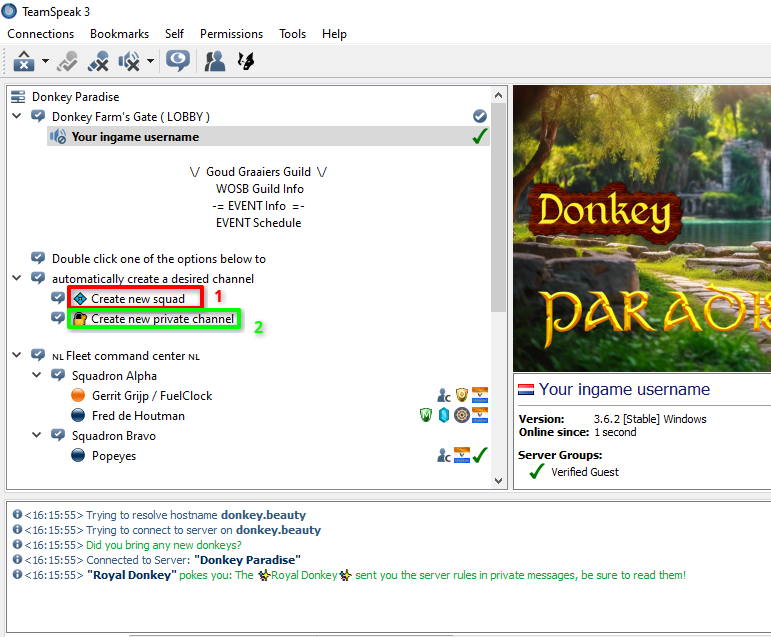Click the gold shield badge on Gerrit Grijp's row
The image size is (771, 637).
pyautogui.click(x=462, y=394)
